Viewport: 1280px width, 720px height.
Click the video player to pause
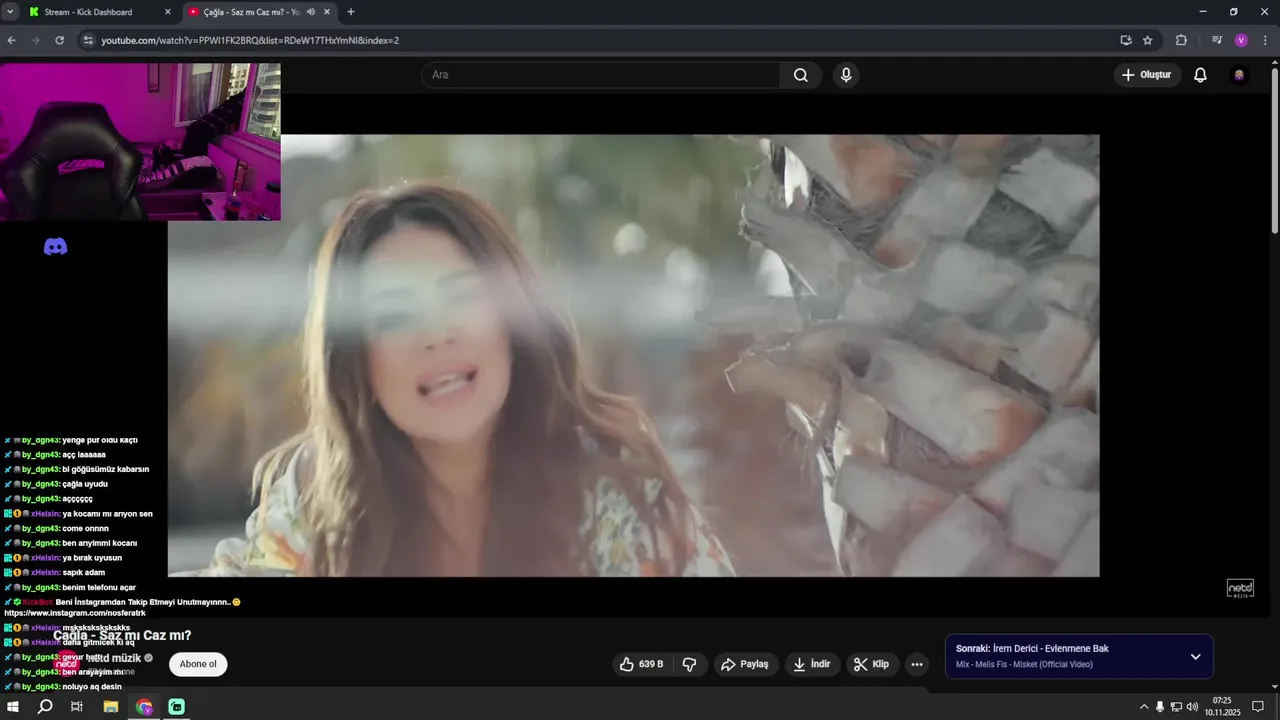[x=633, y=355]
